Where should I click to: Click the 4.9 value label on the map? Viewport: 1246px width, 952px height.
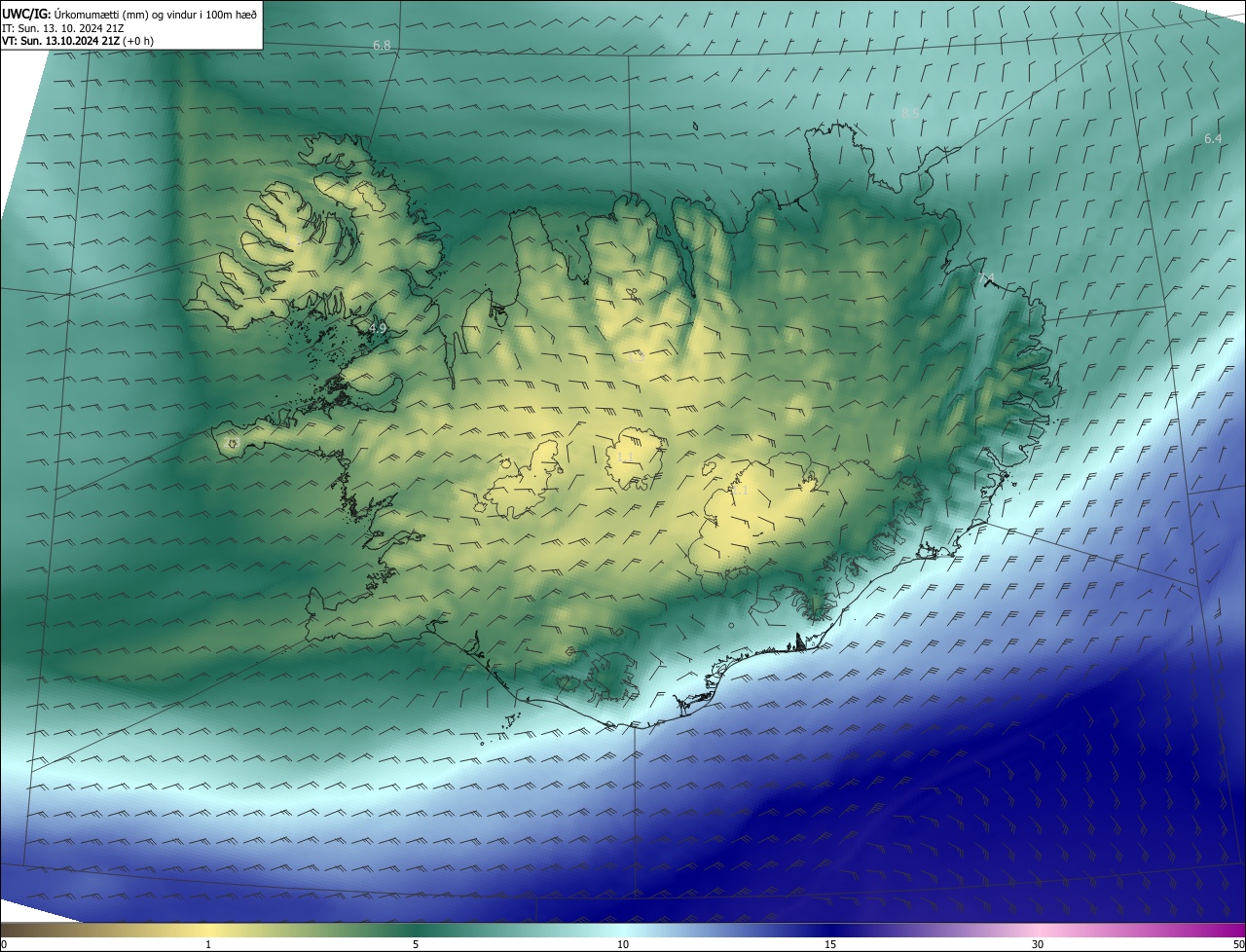[378, 329]
